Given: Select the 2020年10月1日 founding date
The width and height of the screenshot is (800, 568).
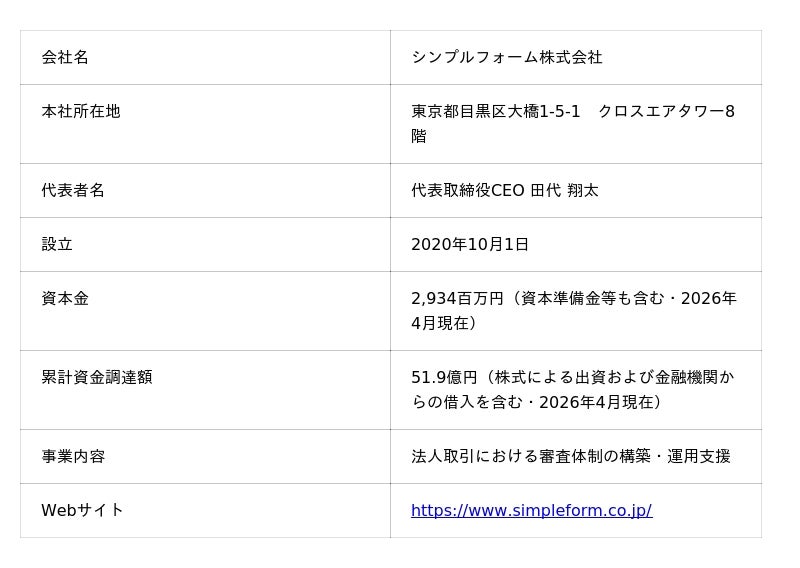Looking at the screenshot, I should click(470, 245).
